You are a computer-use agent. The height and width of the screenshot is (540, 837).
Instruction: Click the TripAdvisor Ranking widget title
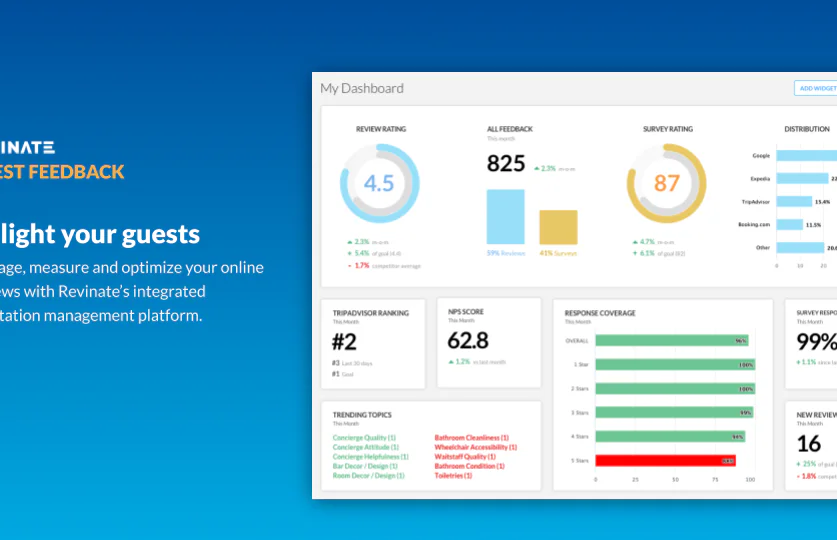371,313
